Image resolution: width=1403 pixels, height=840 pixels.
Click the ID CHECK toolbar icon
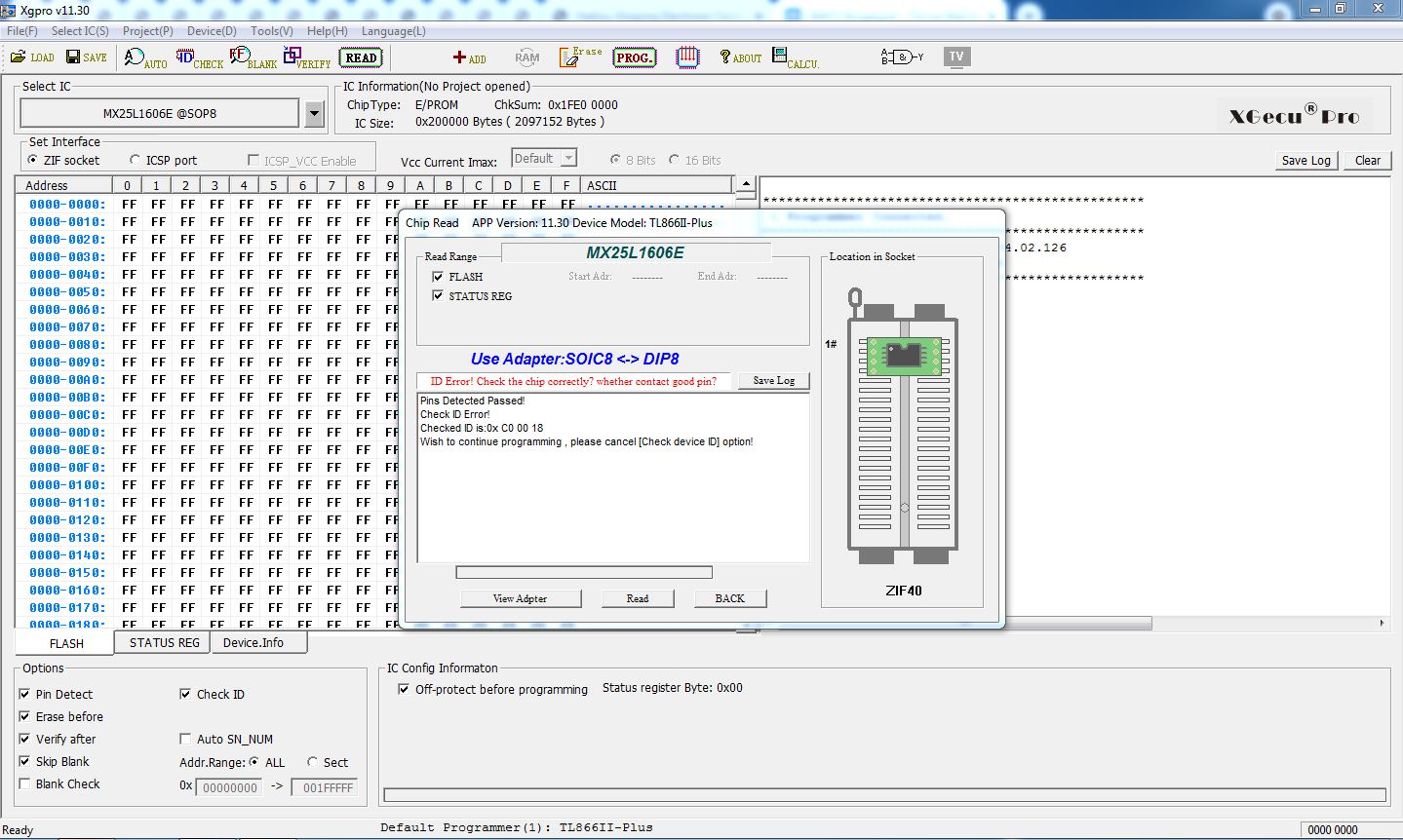pos(199,58)
